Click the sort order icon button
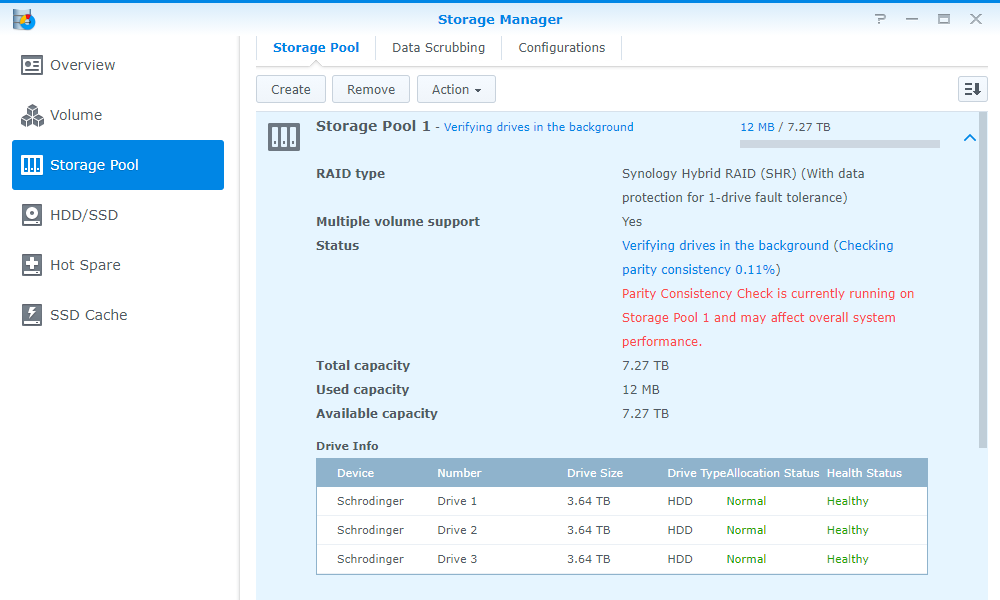 (973, 89)
